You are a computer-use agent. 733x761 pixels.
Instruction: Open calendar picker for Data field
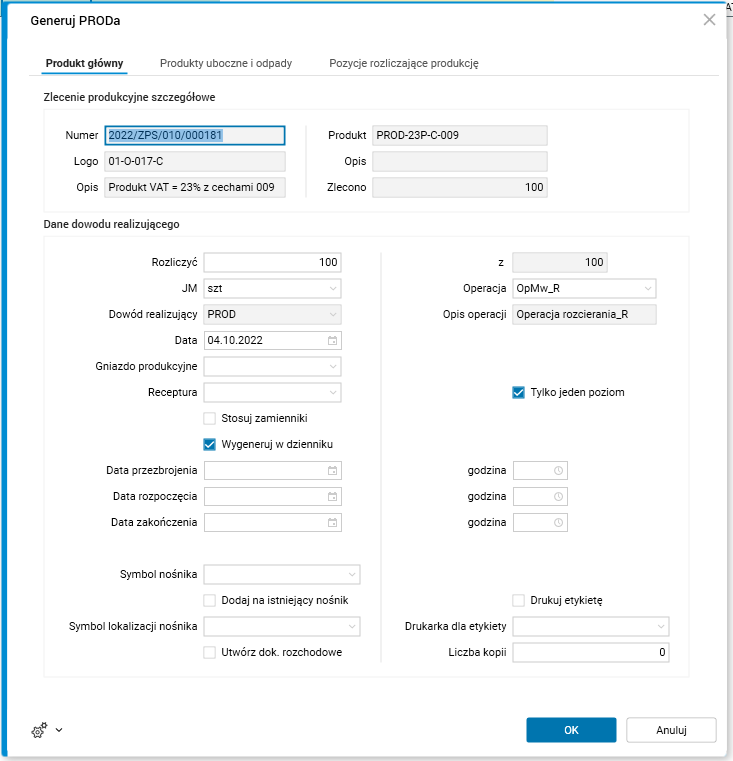point(333,340)
